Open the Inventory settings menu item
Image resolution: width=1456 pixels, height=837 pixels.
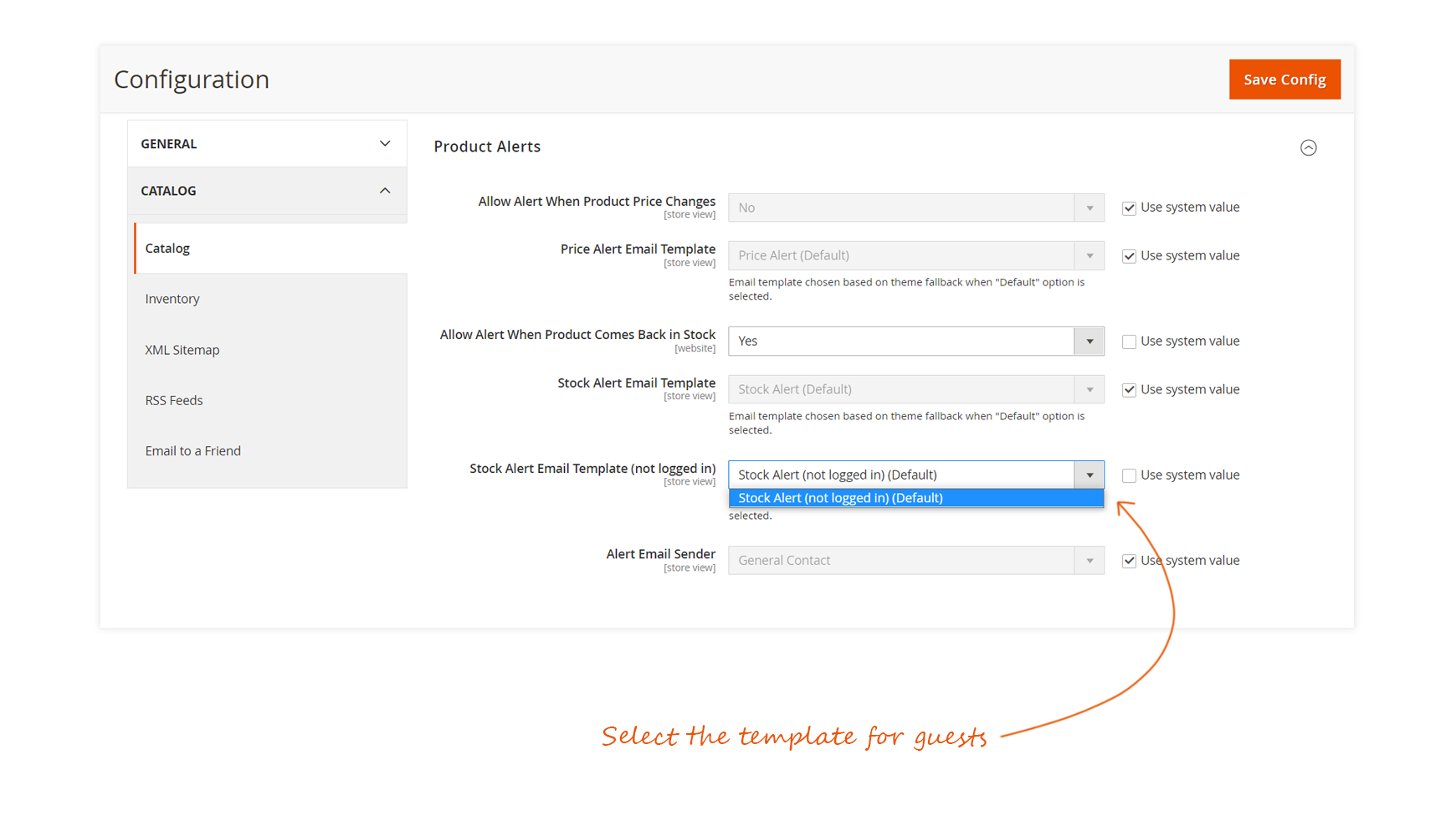click(x=172, y=299)
